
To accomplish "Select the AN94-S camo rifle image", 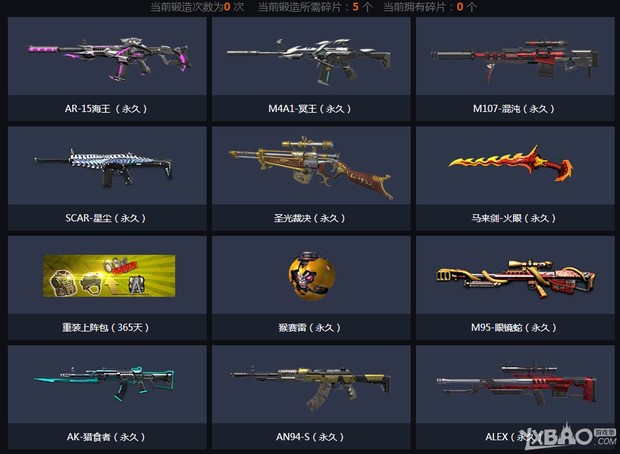I will coord(310,388).
